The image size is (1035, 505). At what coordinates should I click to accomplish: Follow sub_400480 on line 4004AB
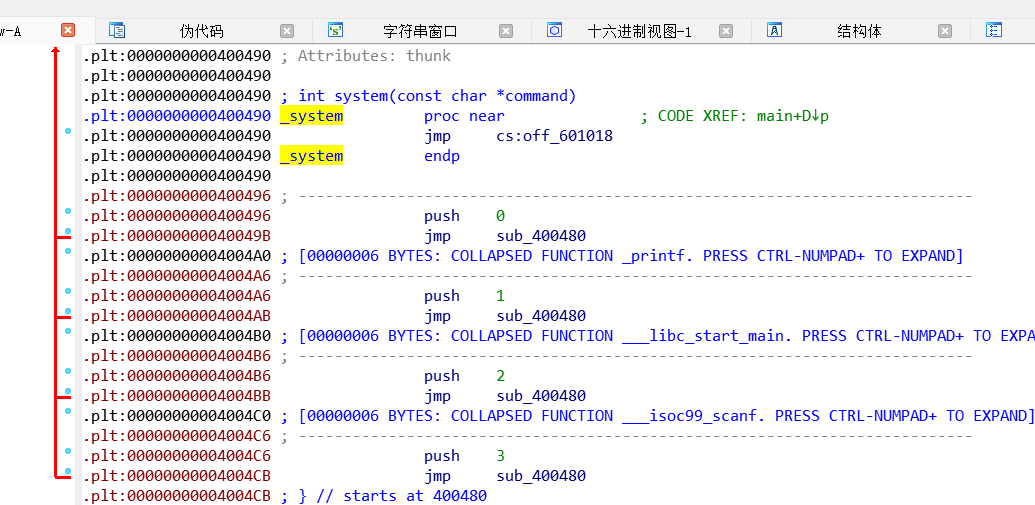[541, 316]
